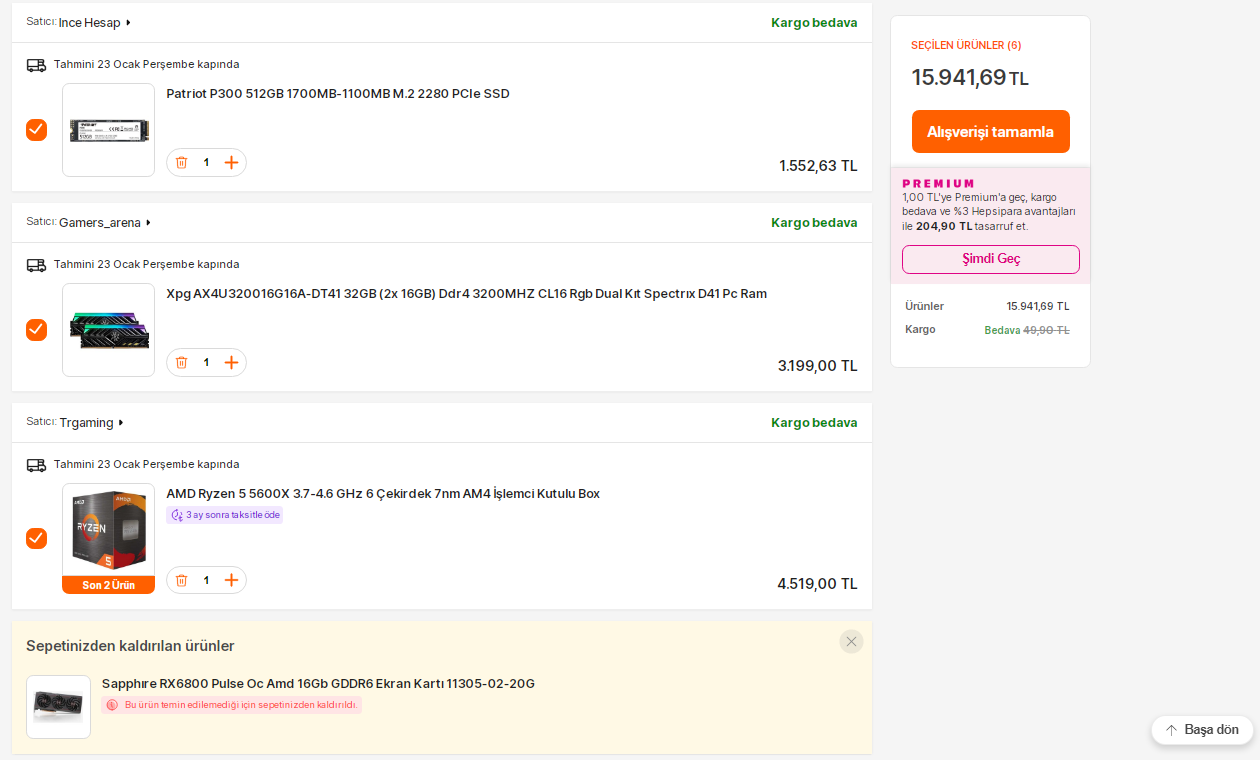Delete the Patriot P300 SSD with trash icon
Image resolution: width=1260 pixels, height=760 pixels.
[x=181, y=162]
